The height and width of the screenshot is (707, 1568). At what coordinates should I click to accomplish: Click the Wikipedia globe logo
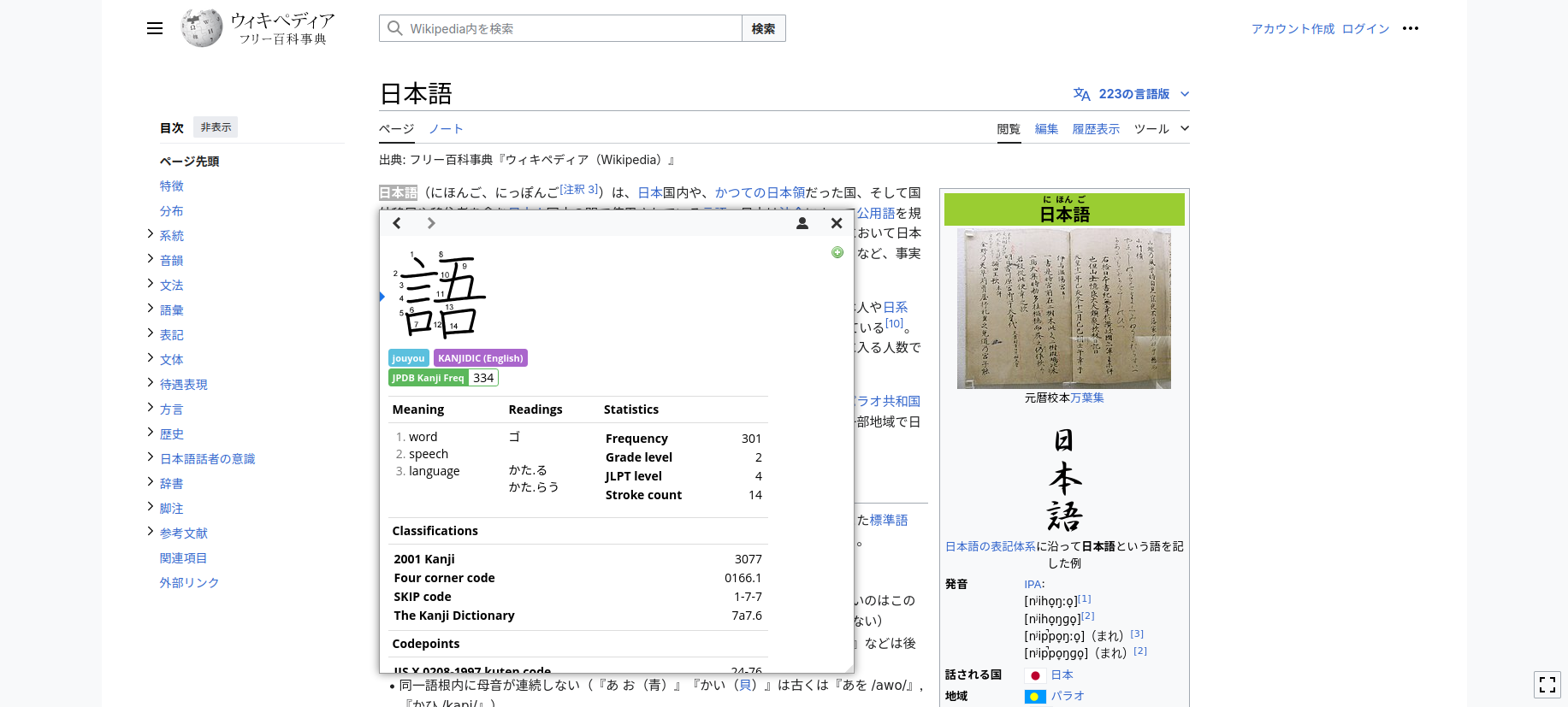[202, 28]
